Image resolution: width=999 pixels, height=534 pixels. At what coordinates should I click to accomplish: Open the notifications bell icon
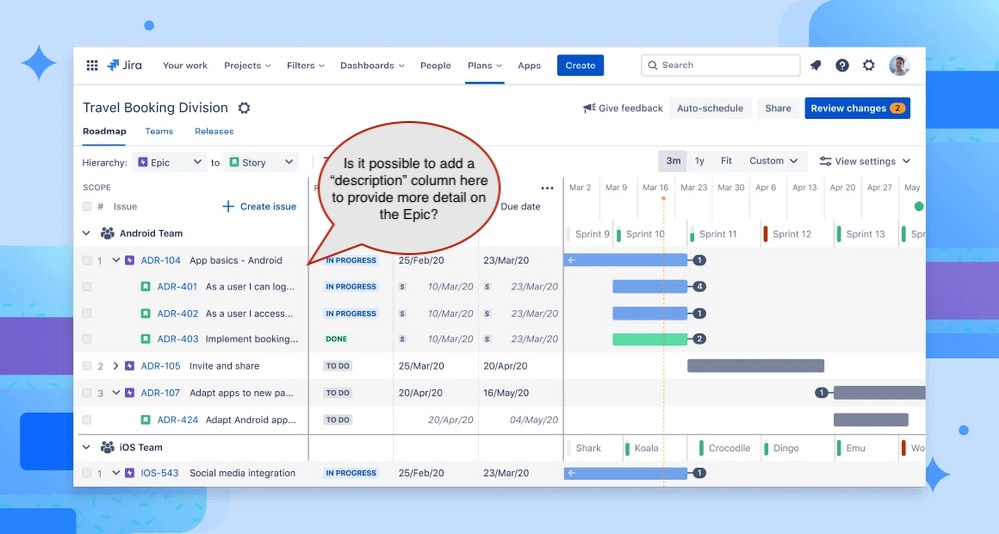816,65
